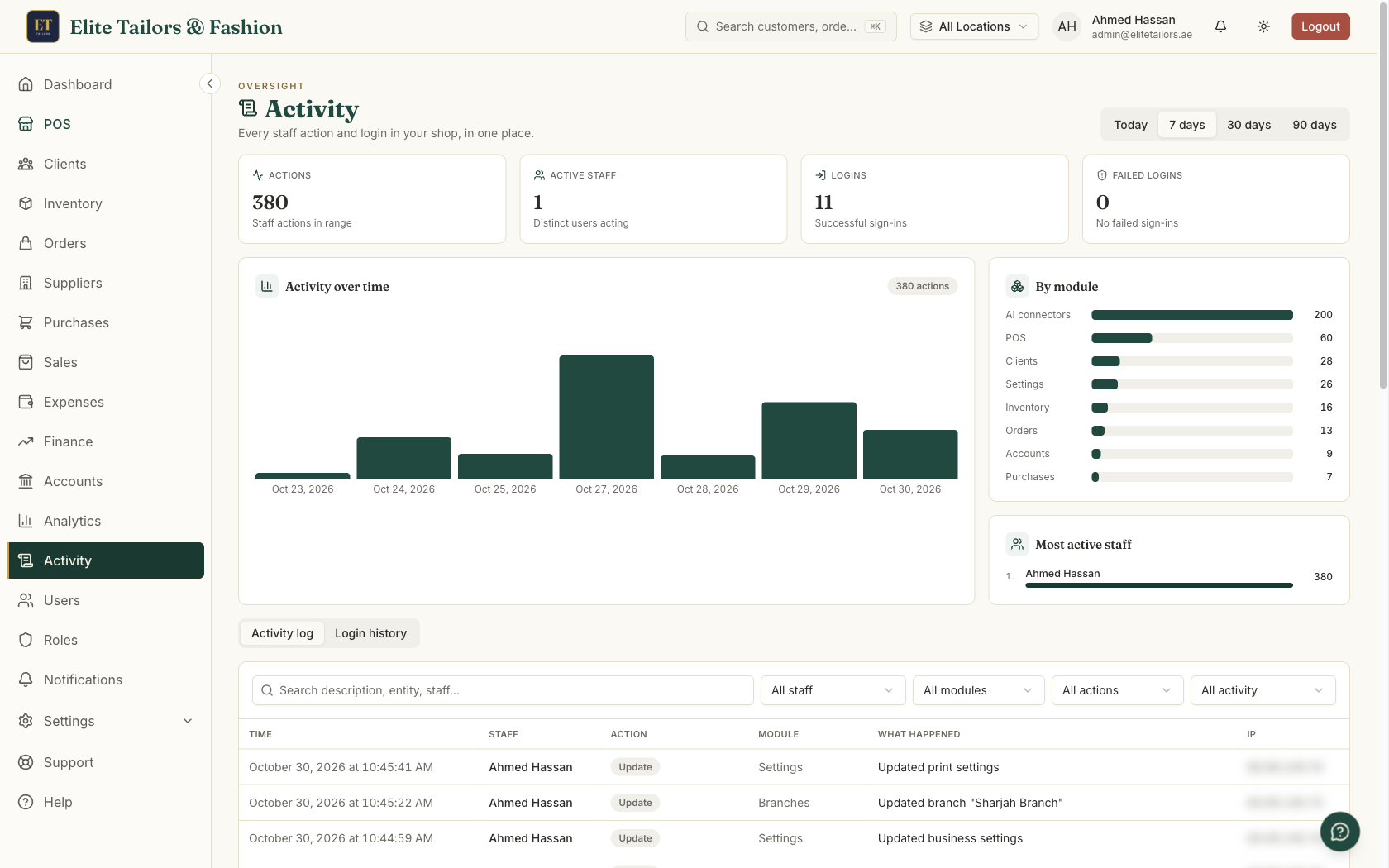Open Analytics from the sidebar
The width and height of the screenshot is (1389, 868).
pos(106,521)
